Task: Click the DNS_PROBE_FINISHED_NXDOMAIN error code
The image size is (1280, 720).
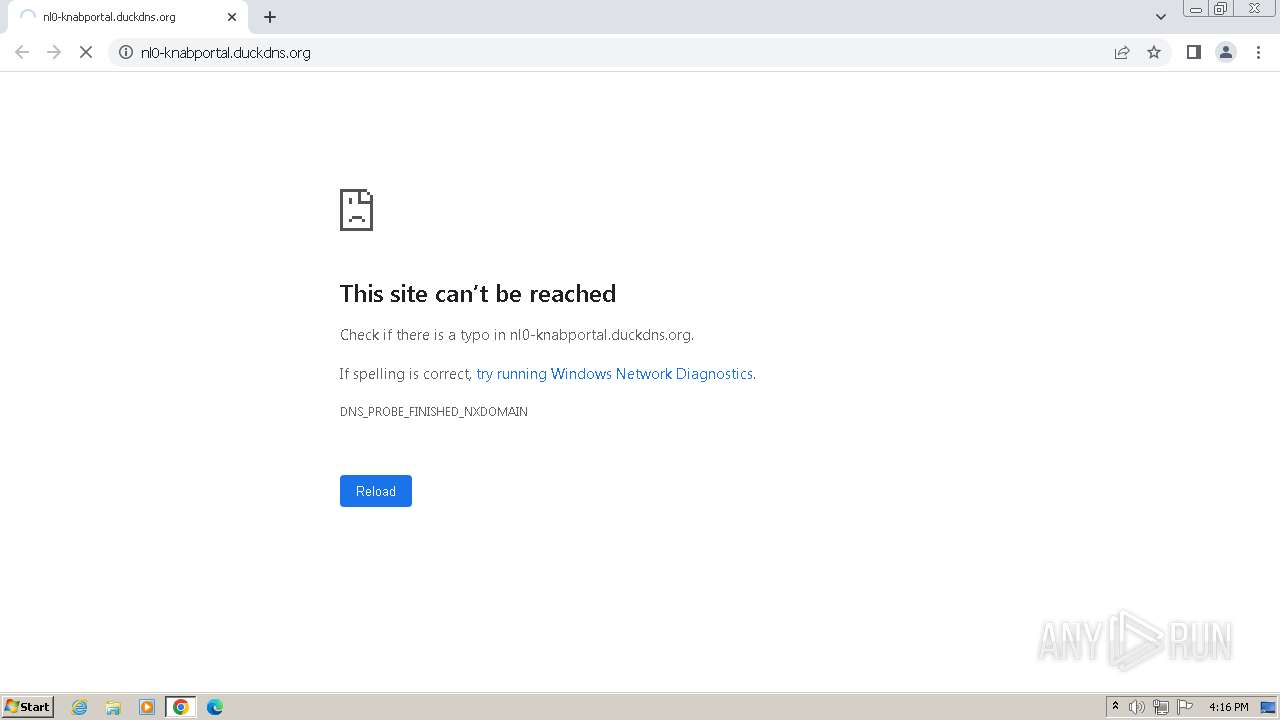Action: [434, 412]
